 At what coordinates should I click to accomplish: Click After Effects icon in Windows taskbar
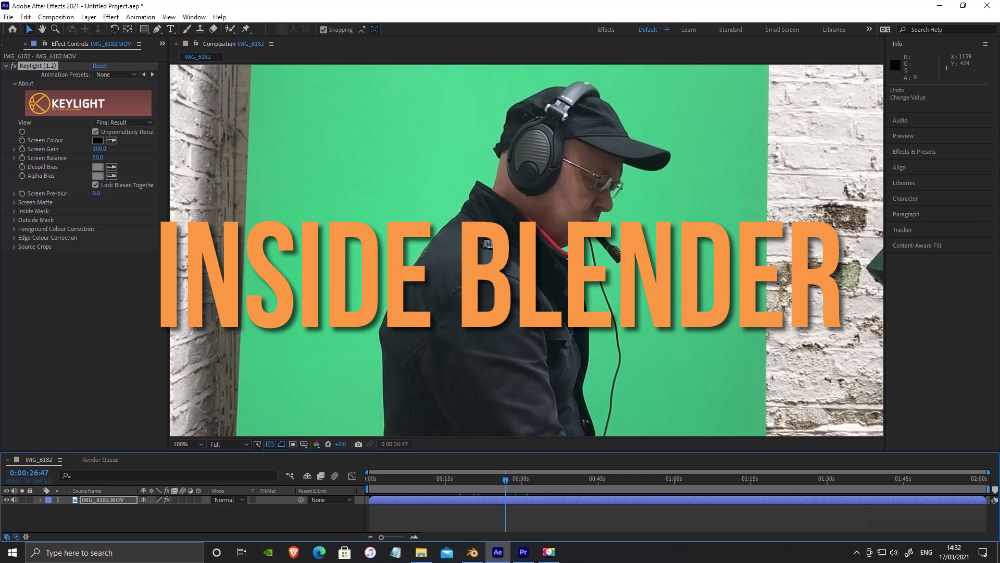click(497, 552)
